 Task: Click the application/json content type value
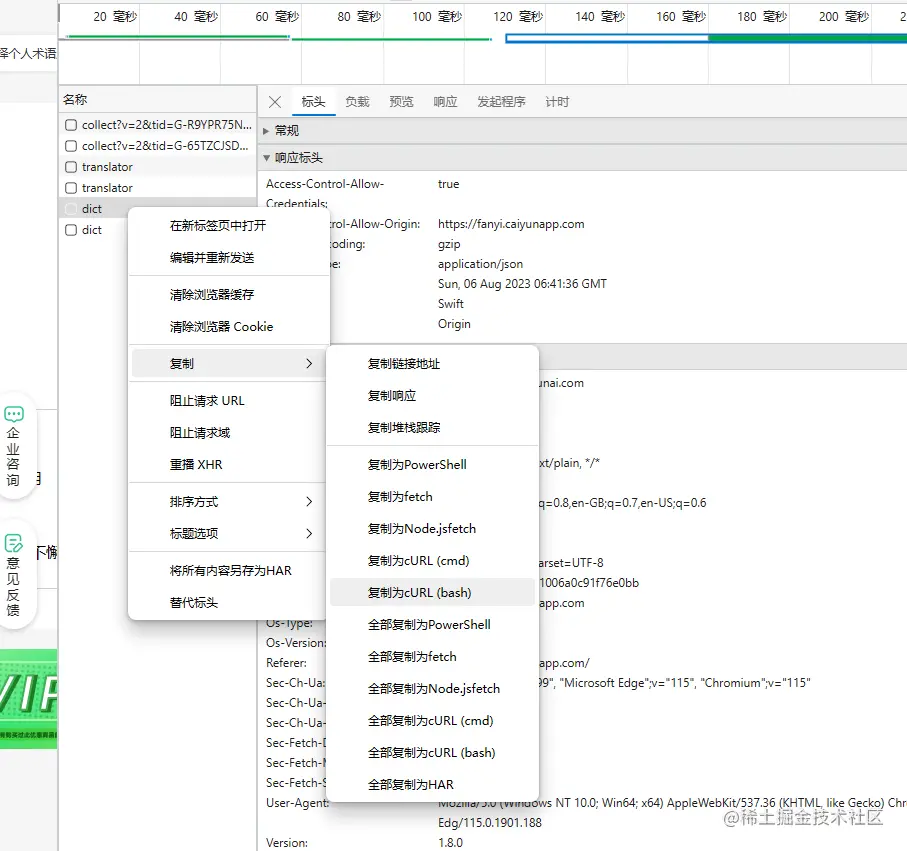(x=480, y=264)
